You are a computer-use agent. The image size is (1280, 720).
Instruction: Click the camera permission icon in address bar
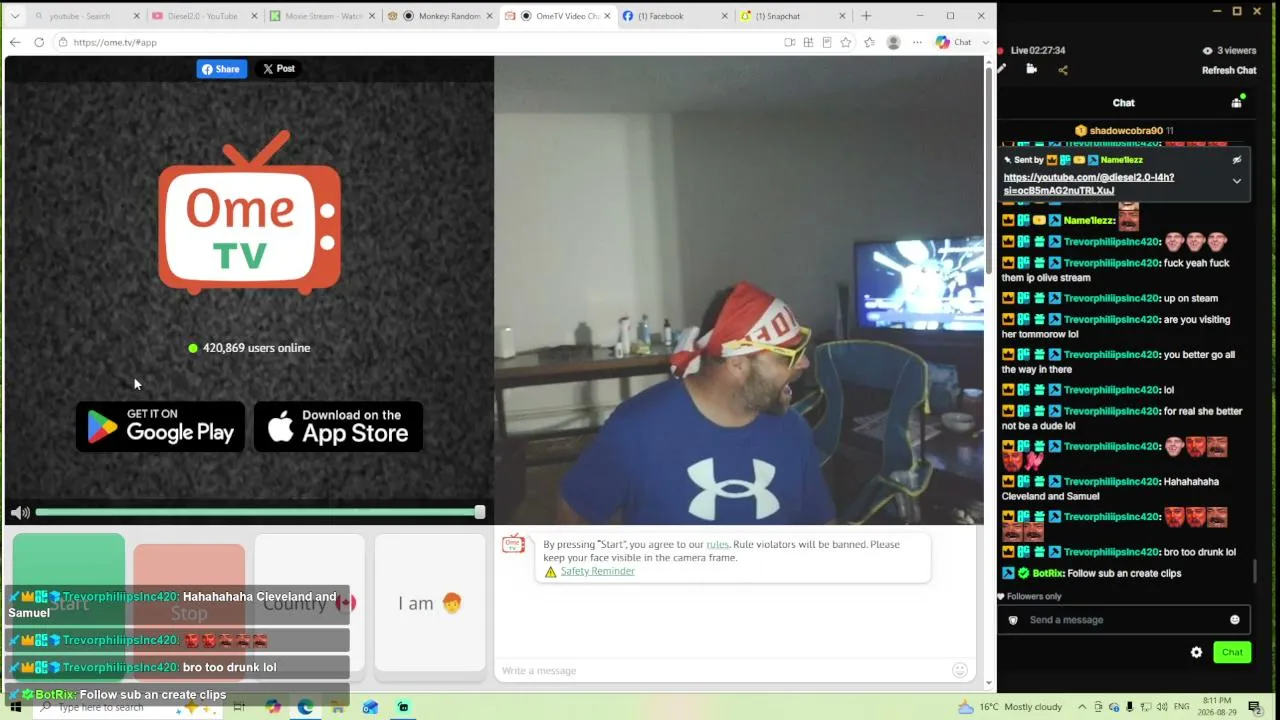pos(789,42)
